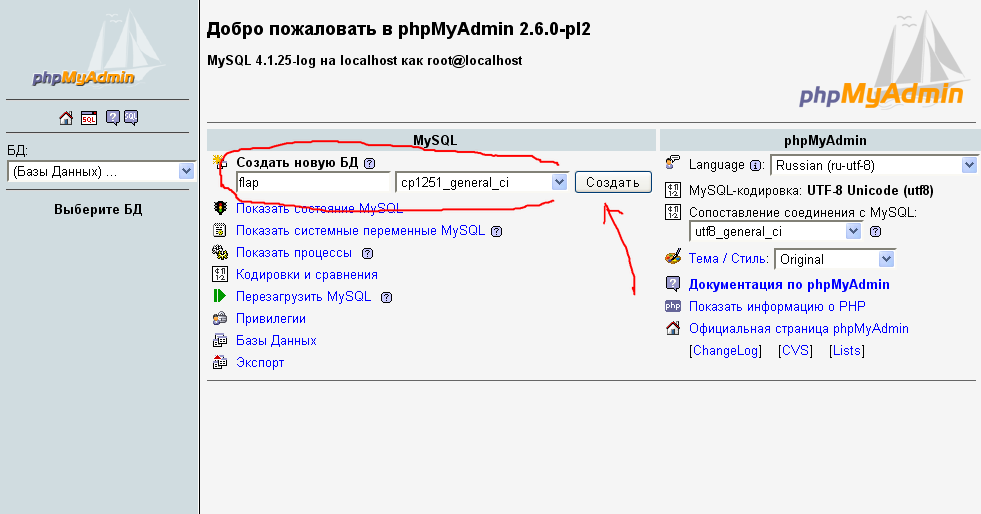Image resolution: width=981 pixels, height=514 pixels.
Task: Click help icon after системные переменные MySQL
Action: pyautogui.click(x=496, y=231)
